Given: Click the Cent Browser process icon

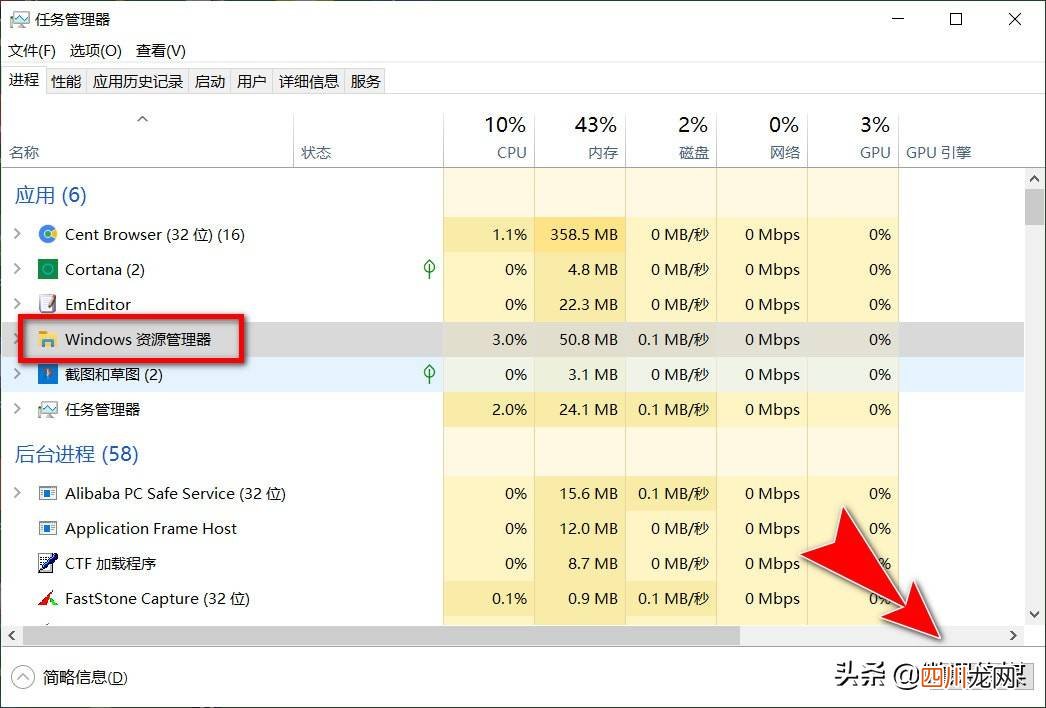Looking at the screenshot, I should click(47, 234).
